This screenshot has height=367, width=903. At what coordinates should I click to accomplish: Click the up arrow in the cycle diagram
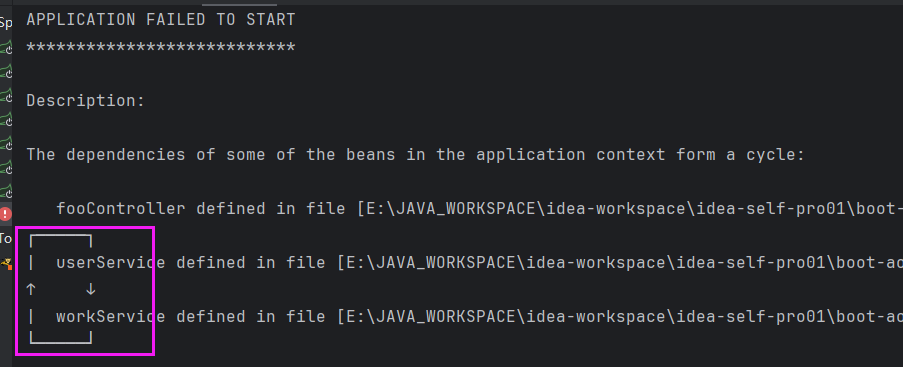pos(31,290)
